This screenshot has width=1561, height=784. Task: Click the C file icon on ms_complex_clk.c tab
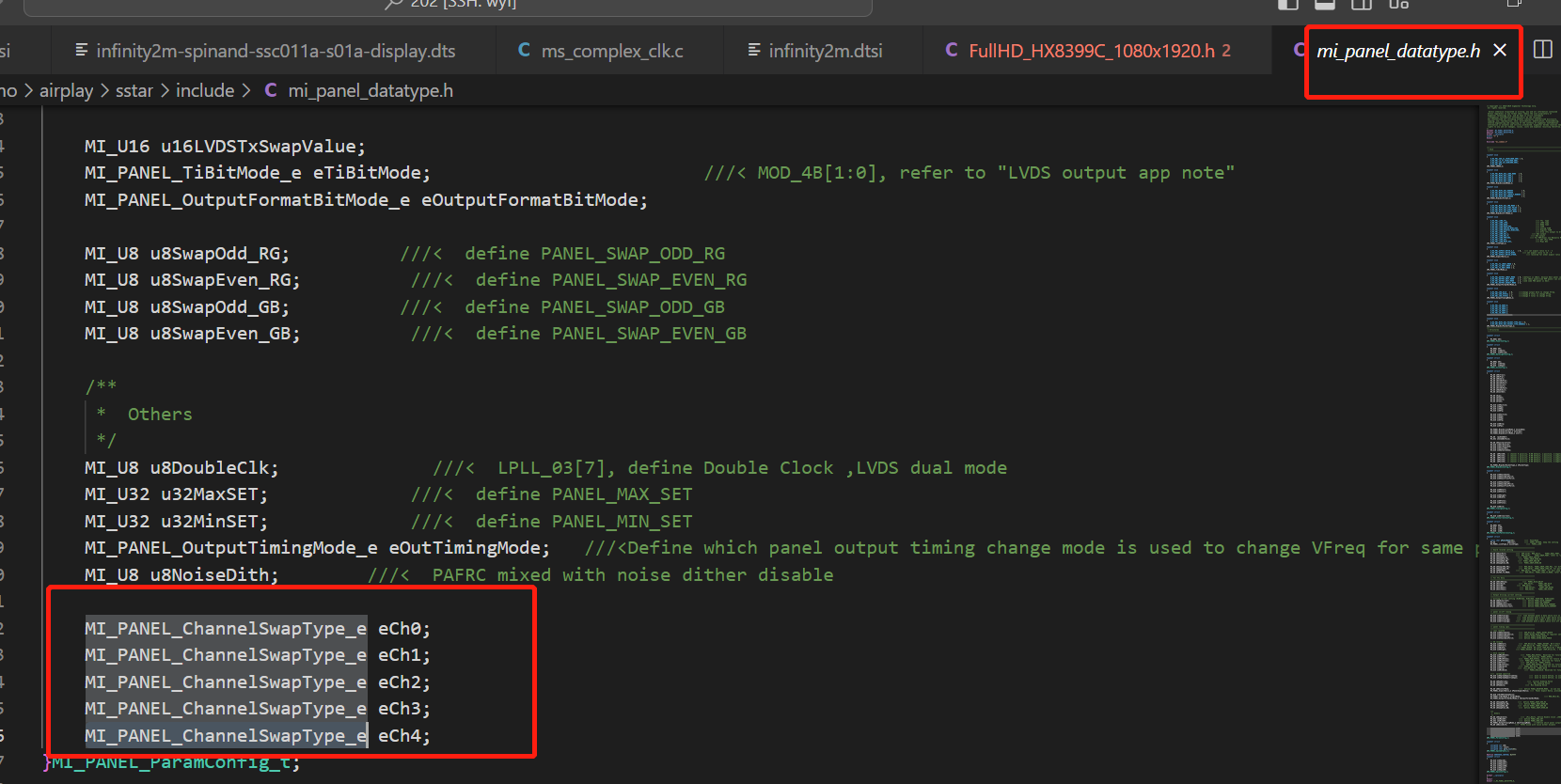(524, 50)
